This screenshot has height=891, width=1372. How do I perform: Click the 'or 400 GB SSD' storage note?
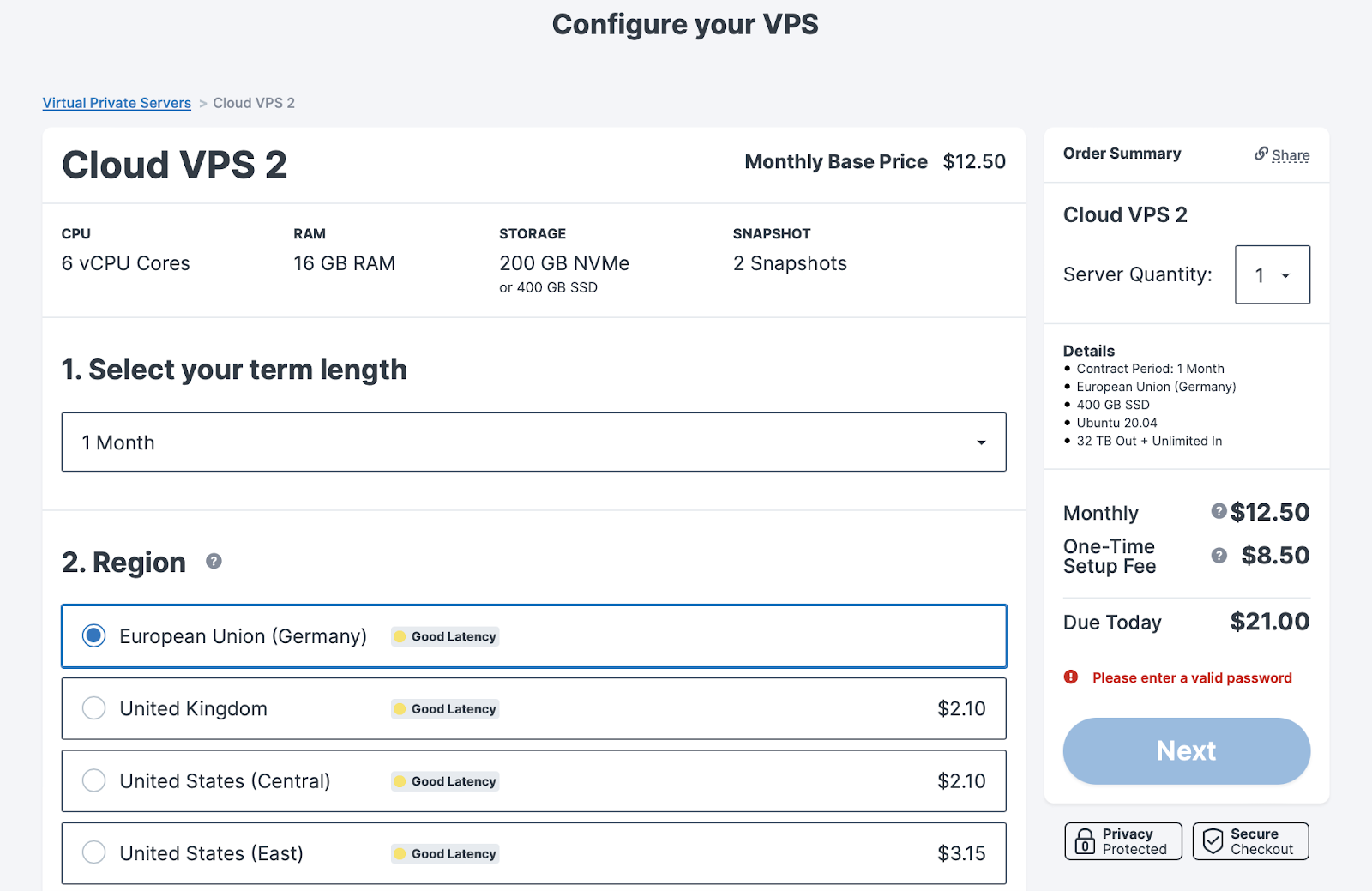pos(549,287)
